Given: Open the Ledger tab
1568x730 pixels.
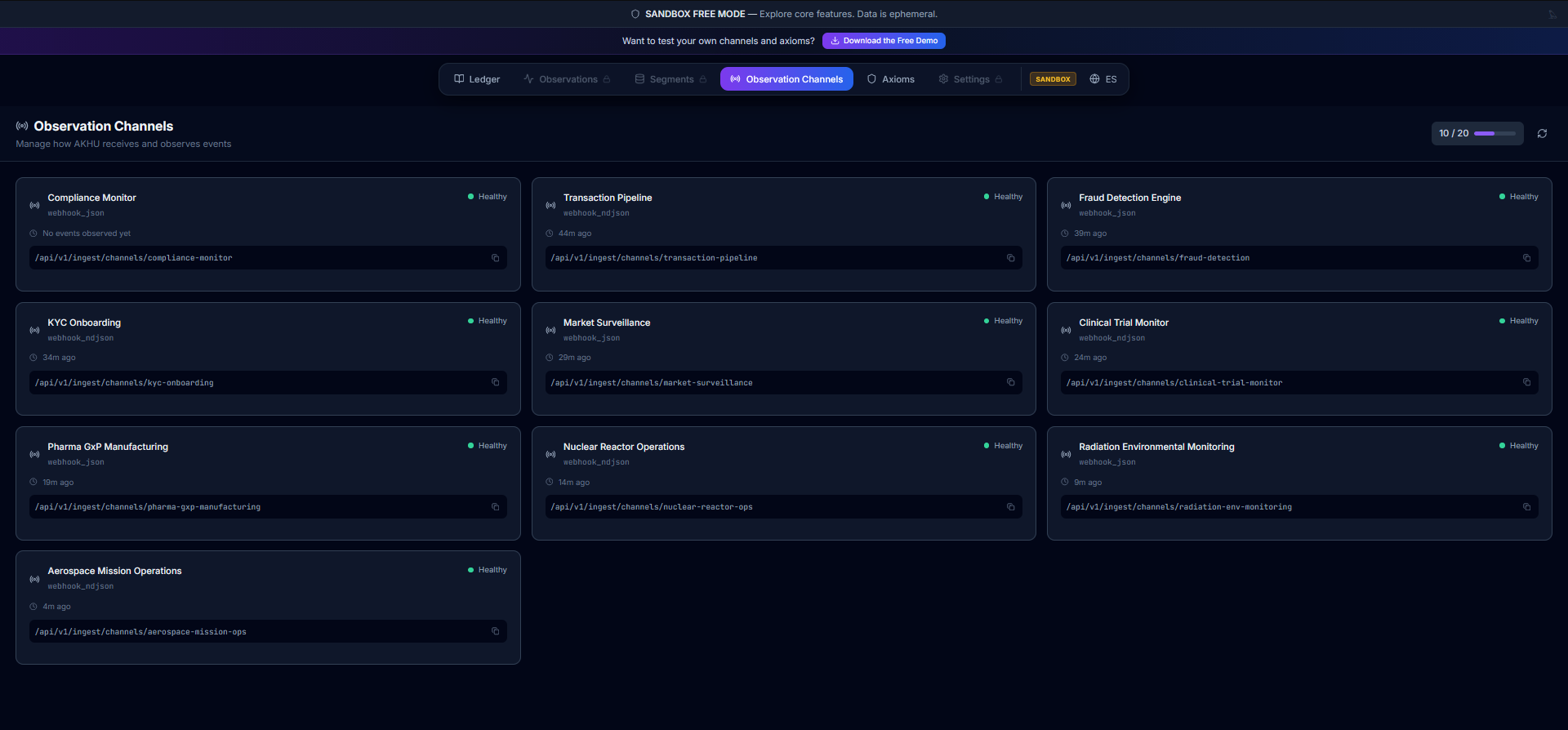Looking at the screenshot, I should 477,79.
